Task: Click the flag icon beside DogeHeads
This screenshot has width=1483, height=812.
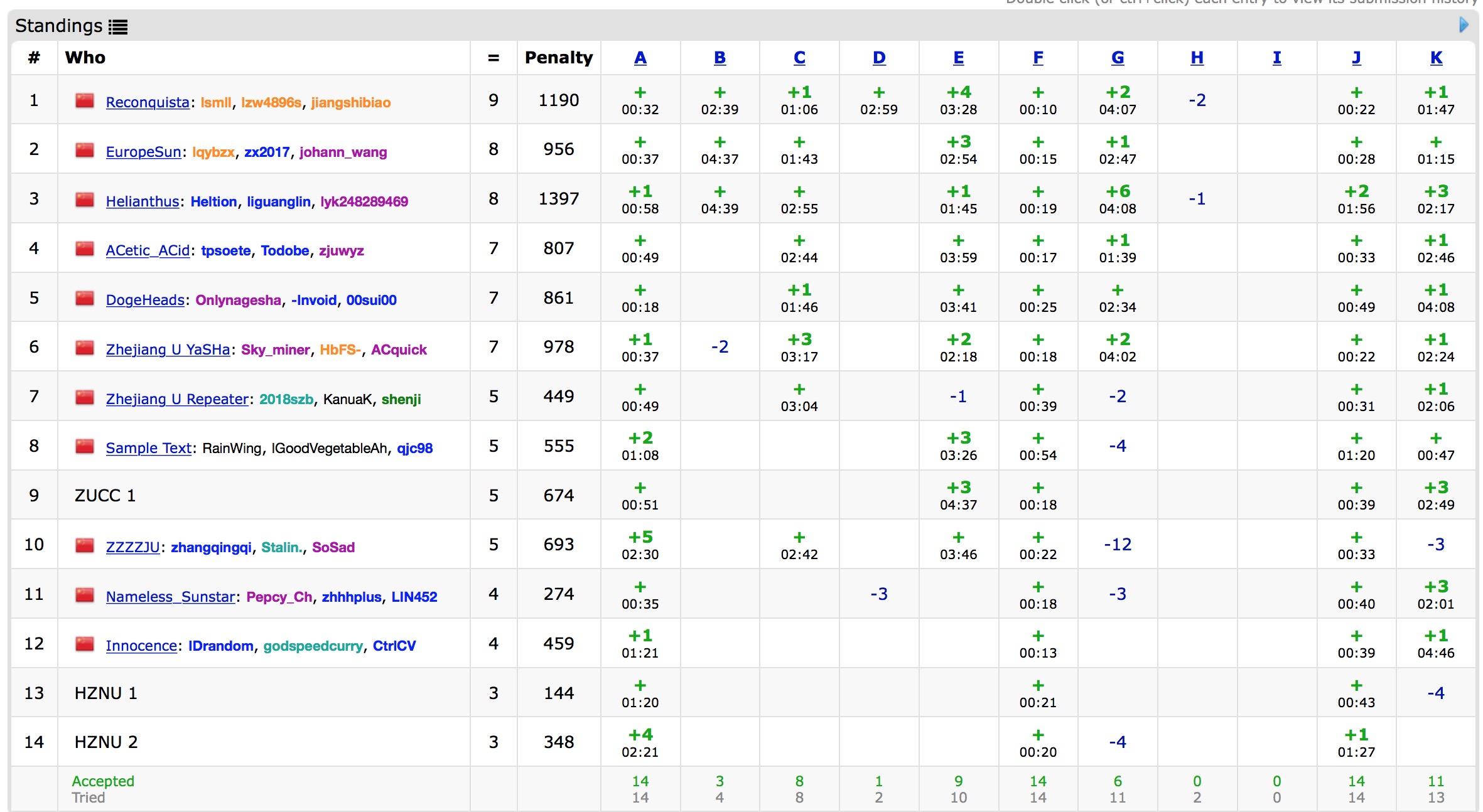Action: 85,298
